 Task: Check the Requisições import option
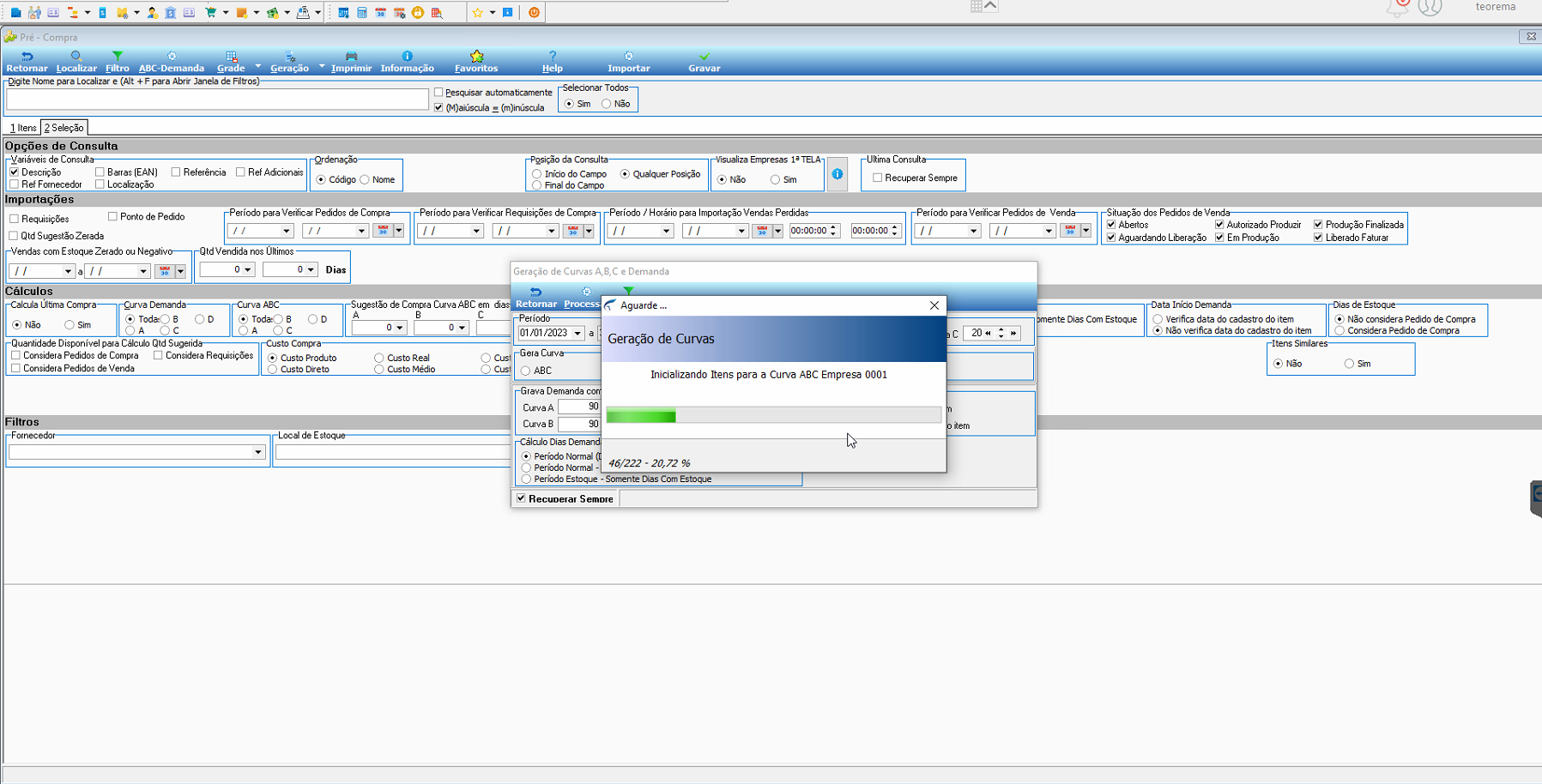(x=14, y=219)
